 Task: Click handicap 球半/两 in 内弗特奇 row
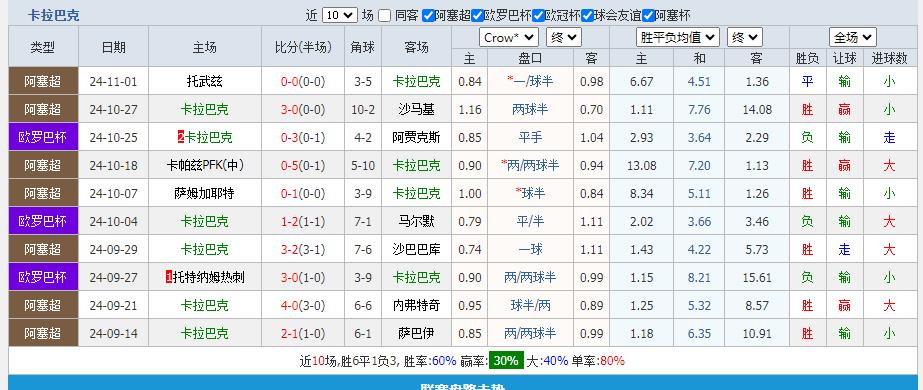(x=530, y=306)
